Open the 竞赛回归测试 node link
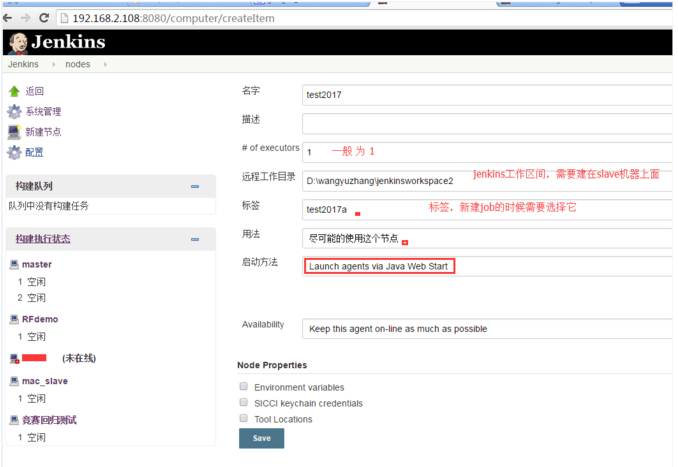678x467 pixels. click(49, 420)
